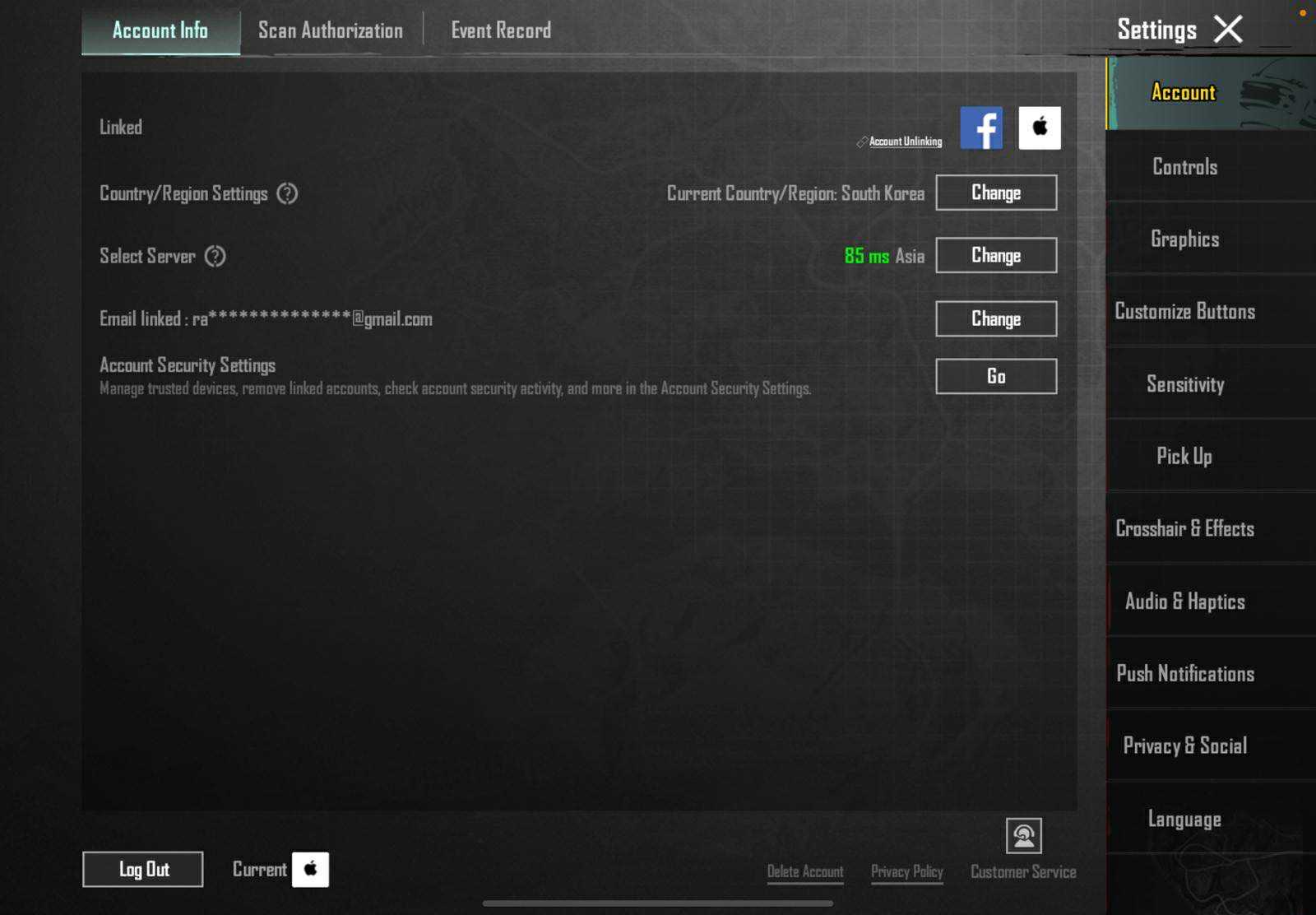Open the Audio & Haptics category
1316x915 pixels.
pyautogui.click(x=1211, y=601)
